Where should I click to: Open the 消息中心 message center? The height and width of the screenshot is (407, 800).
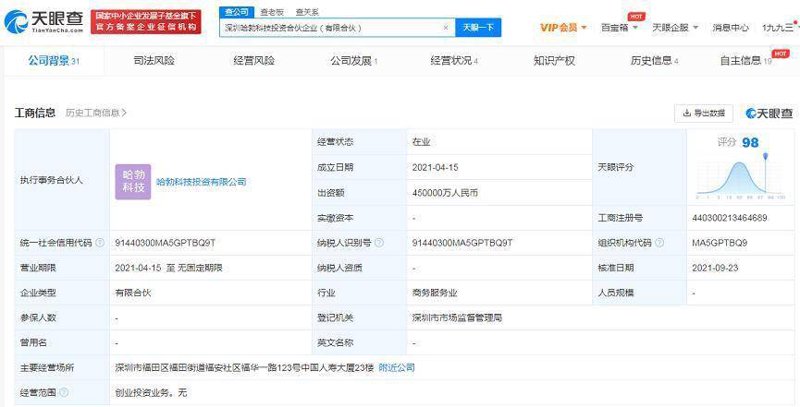(731, 28)
